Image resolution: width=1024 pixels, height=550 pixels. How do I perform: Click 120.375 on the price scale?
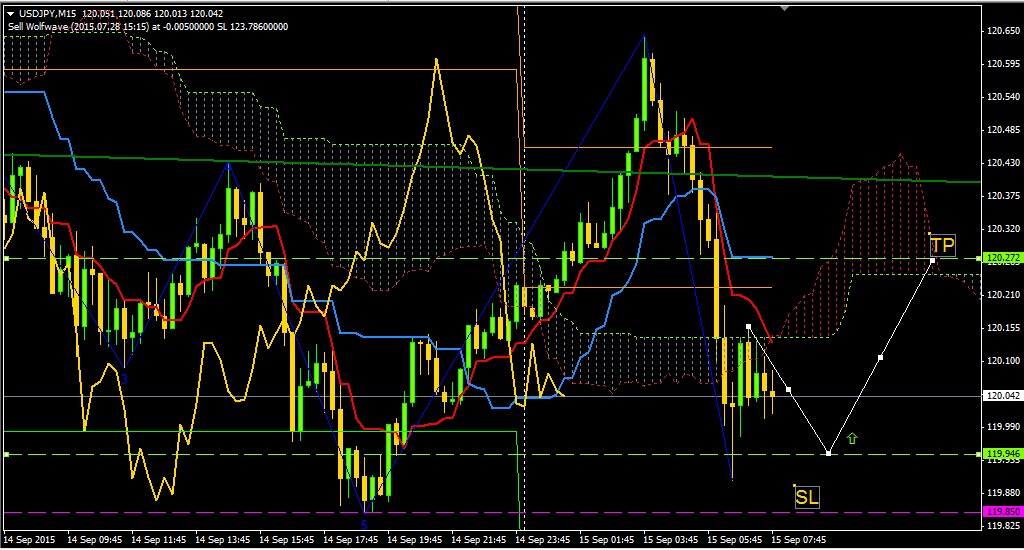click(1003, 196)
